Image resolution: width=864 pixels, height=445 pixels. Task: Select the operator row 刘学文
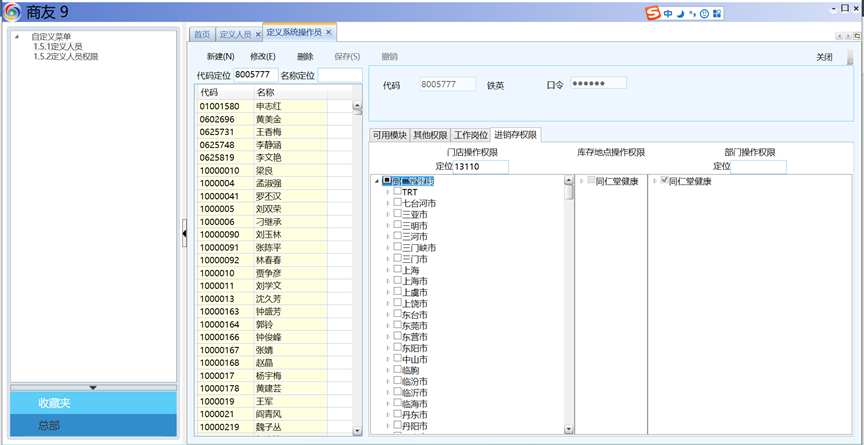[x=275, y=286]
